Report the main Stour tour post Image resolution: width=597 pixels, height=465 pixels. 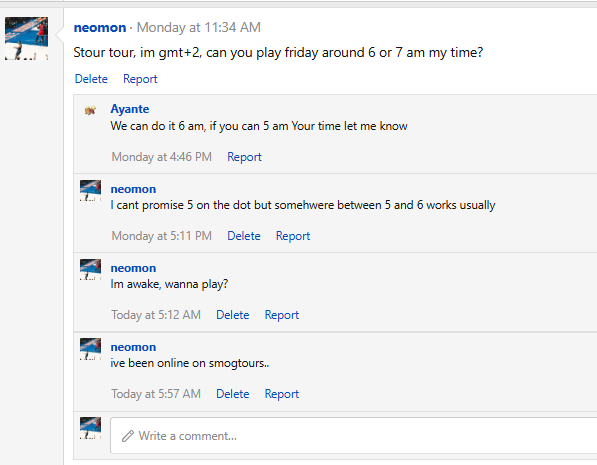pyautogui.click(x=140, y=79)
